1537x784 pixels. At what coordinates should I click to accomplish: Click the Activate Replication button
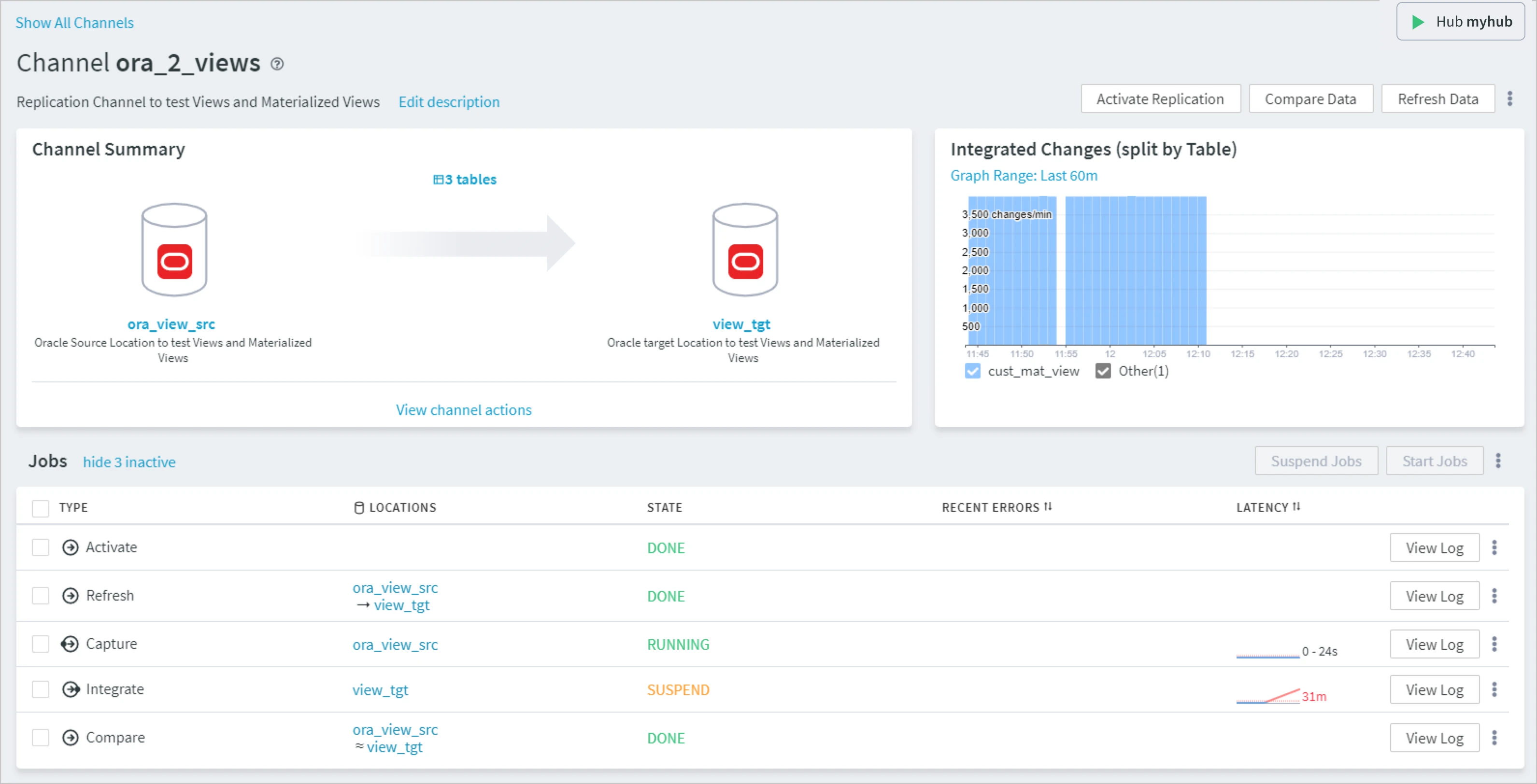[1160, 98]
